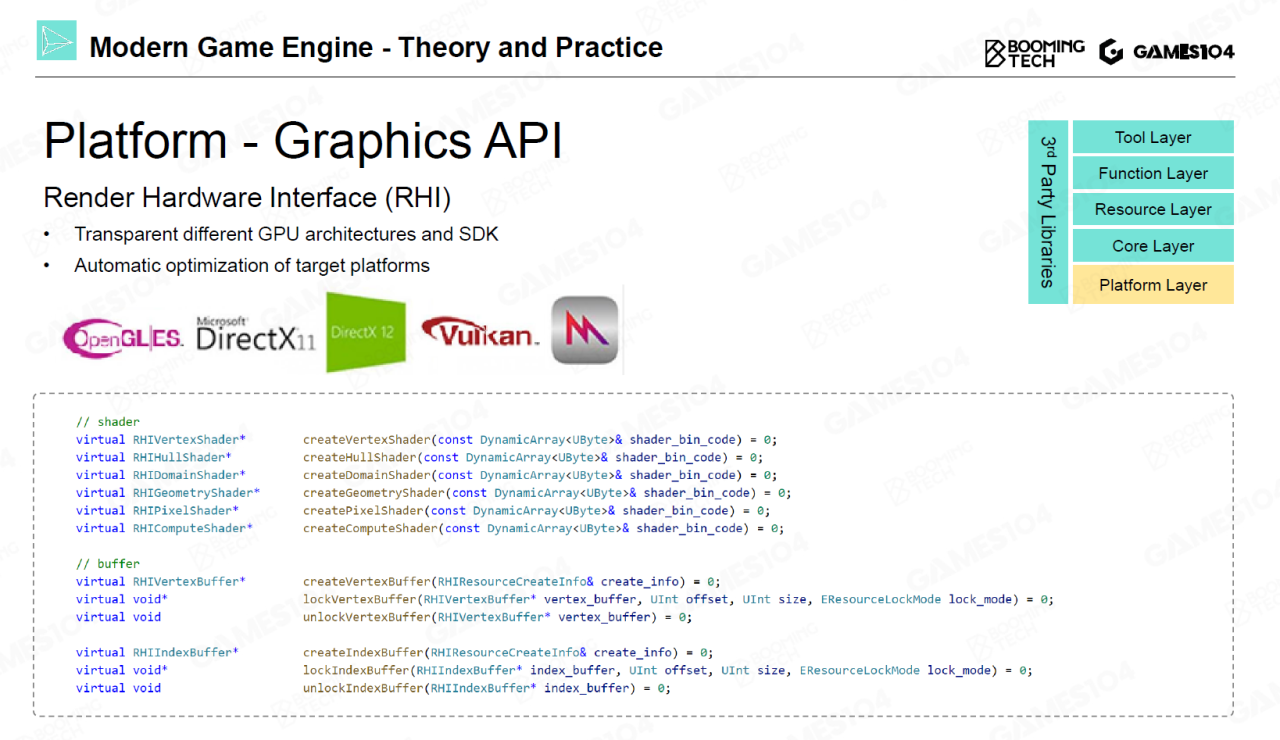Select the green DirectX 12 logo

366,332
